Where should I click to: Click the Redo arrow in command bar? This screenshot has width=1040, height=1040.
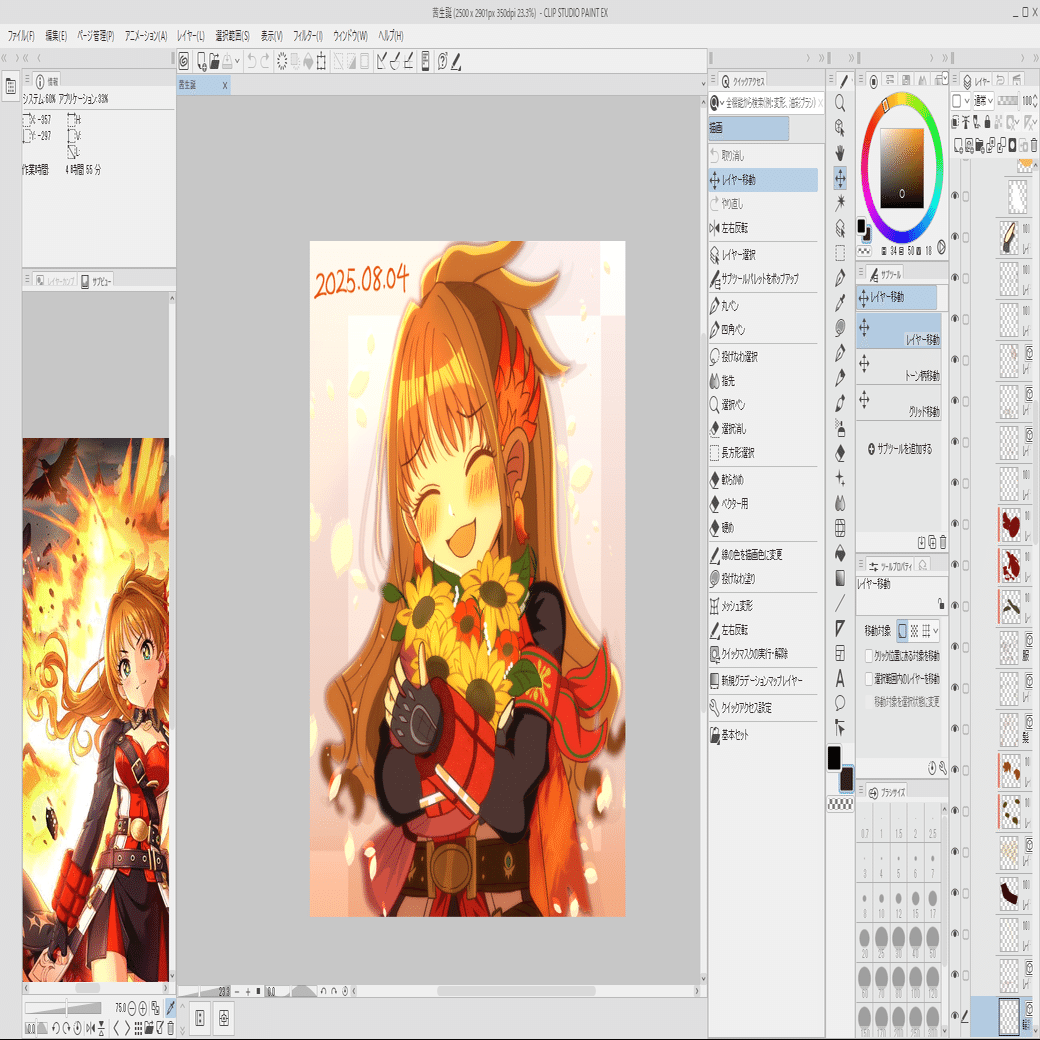[265, 61]
